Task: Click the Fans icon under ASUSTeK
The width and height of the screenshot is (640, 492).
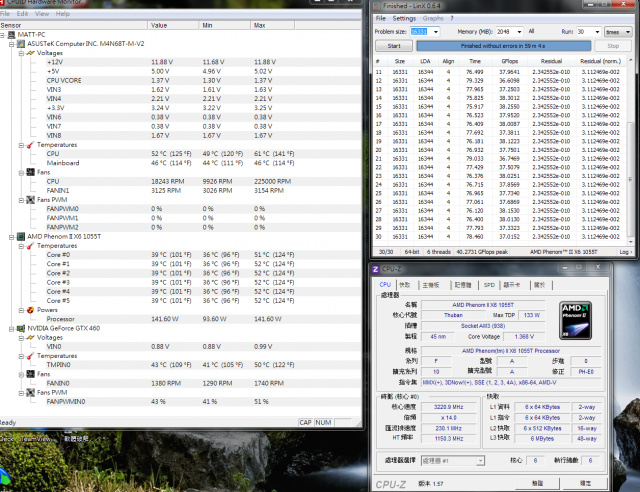Action: (x=31, y=172)
